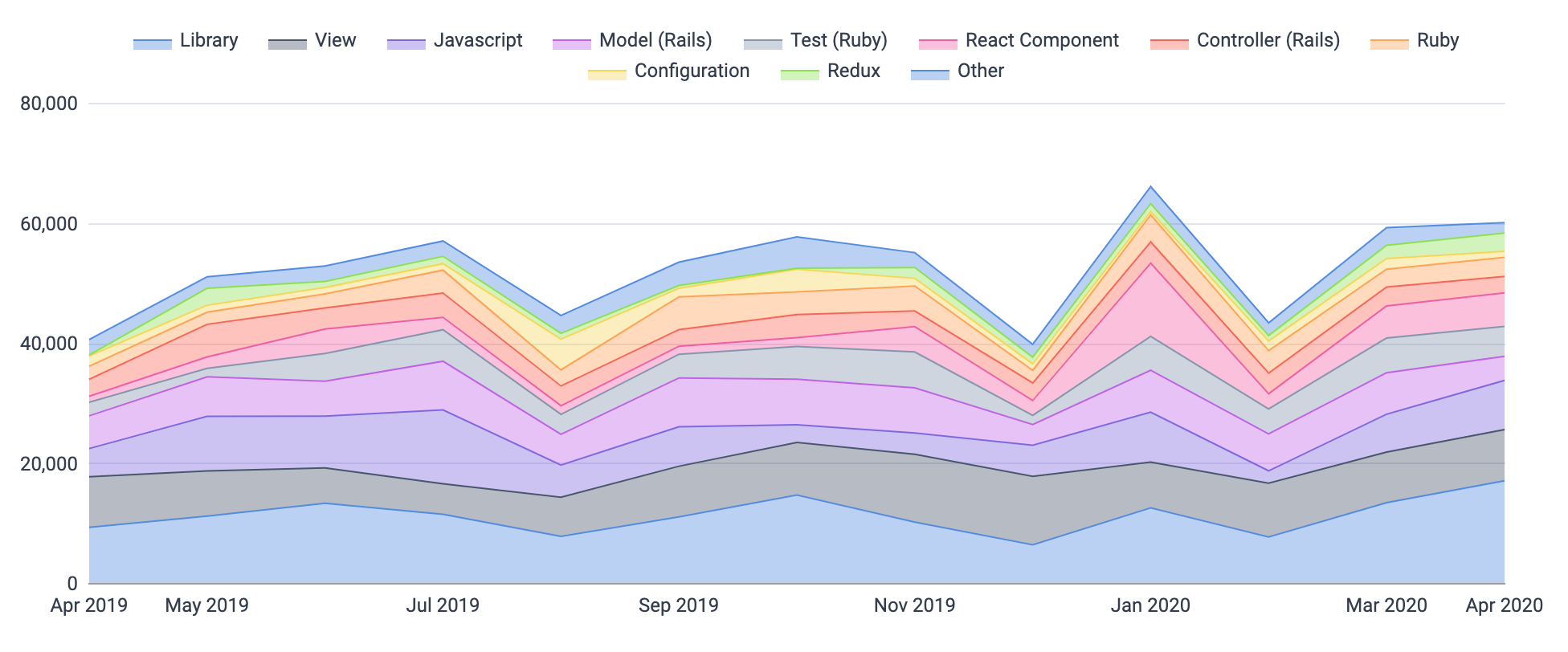Click the Jan 2020 x-axis label
Image resolution: width=1568 pixels, height=652 pixels.
pos(1150,605)
